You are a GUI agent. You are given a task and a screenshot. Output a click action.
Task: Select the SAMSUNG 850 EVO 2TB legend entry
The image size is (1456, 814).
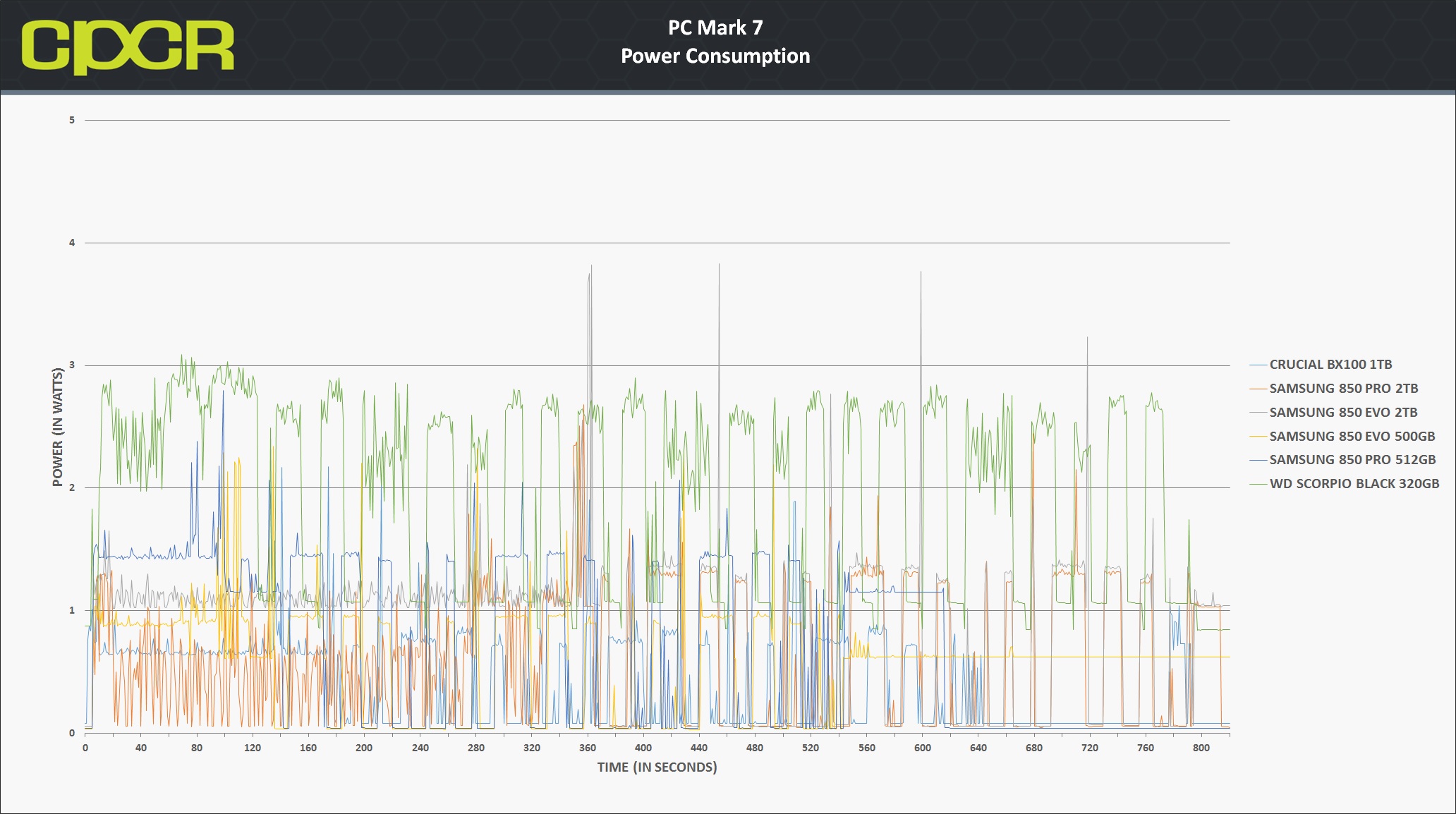coord(1333,413)
